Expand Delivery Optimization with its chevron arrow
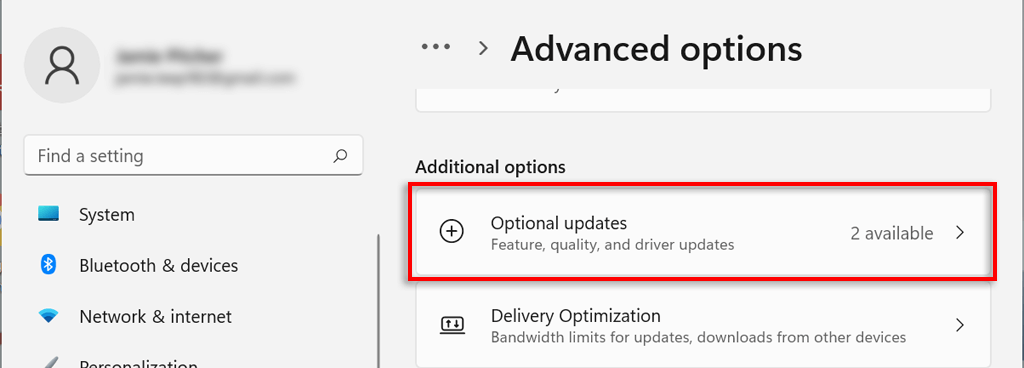 tap(959, 325)
